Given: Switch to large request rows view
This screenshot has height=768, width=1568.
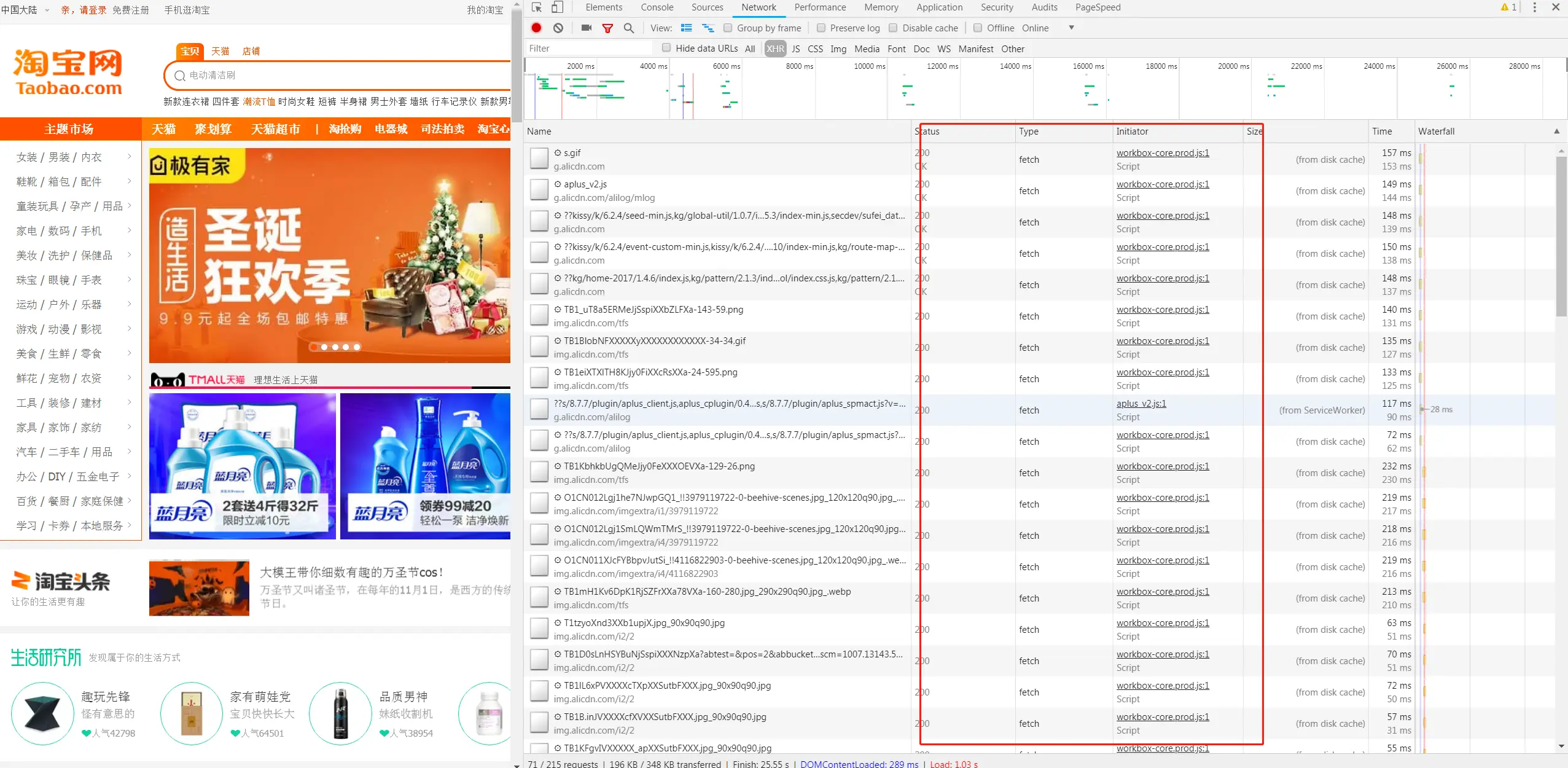Looking at the screenshot, I should tap(687, 28).
